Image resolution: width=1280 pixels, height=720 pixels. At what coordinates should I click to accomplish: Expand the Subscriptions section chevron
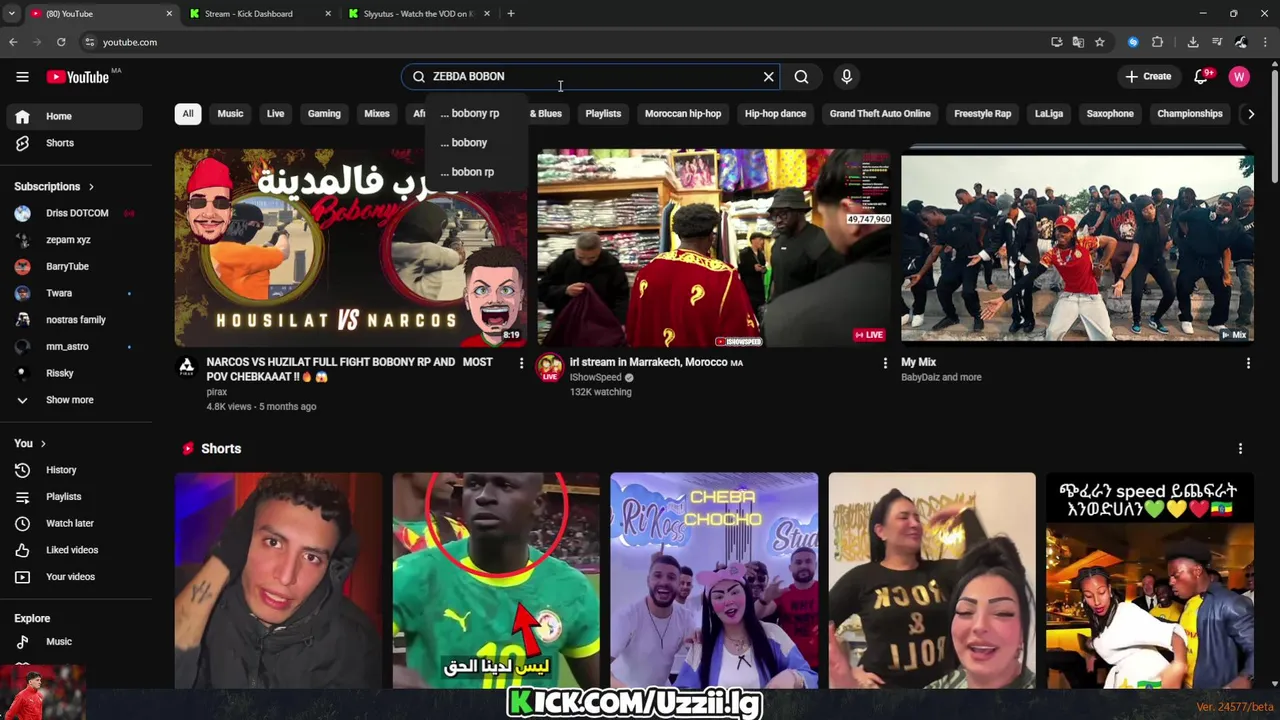pyautogui.click(x=91, y=187)
